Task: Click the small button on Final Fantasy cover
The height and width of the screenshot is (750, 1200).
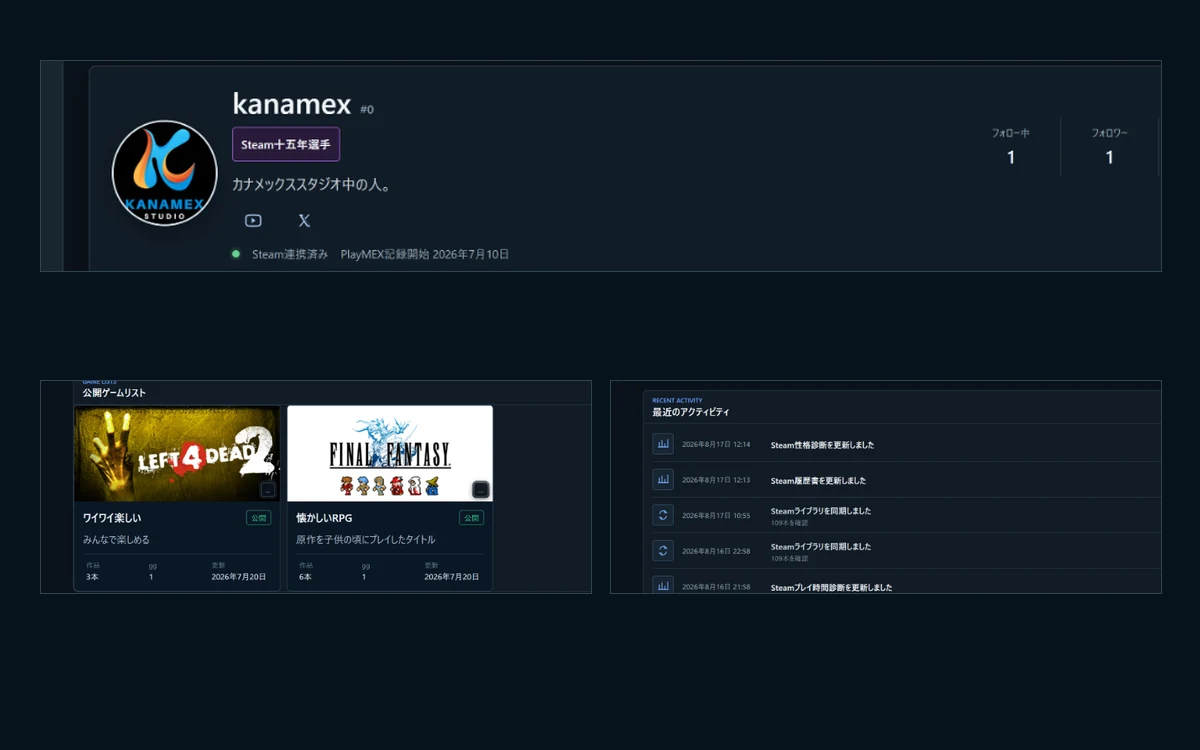Action: coord(480,490)
